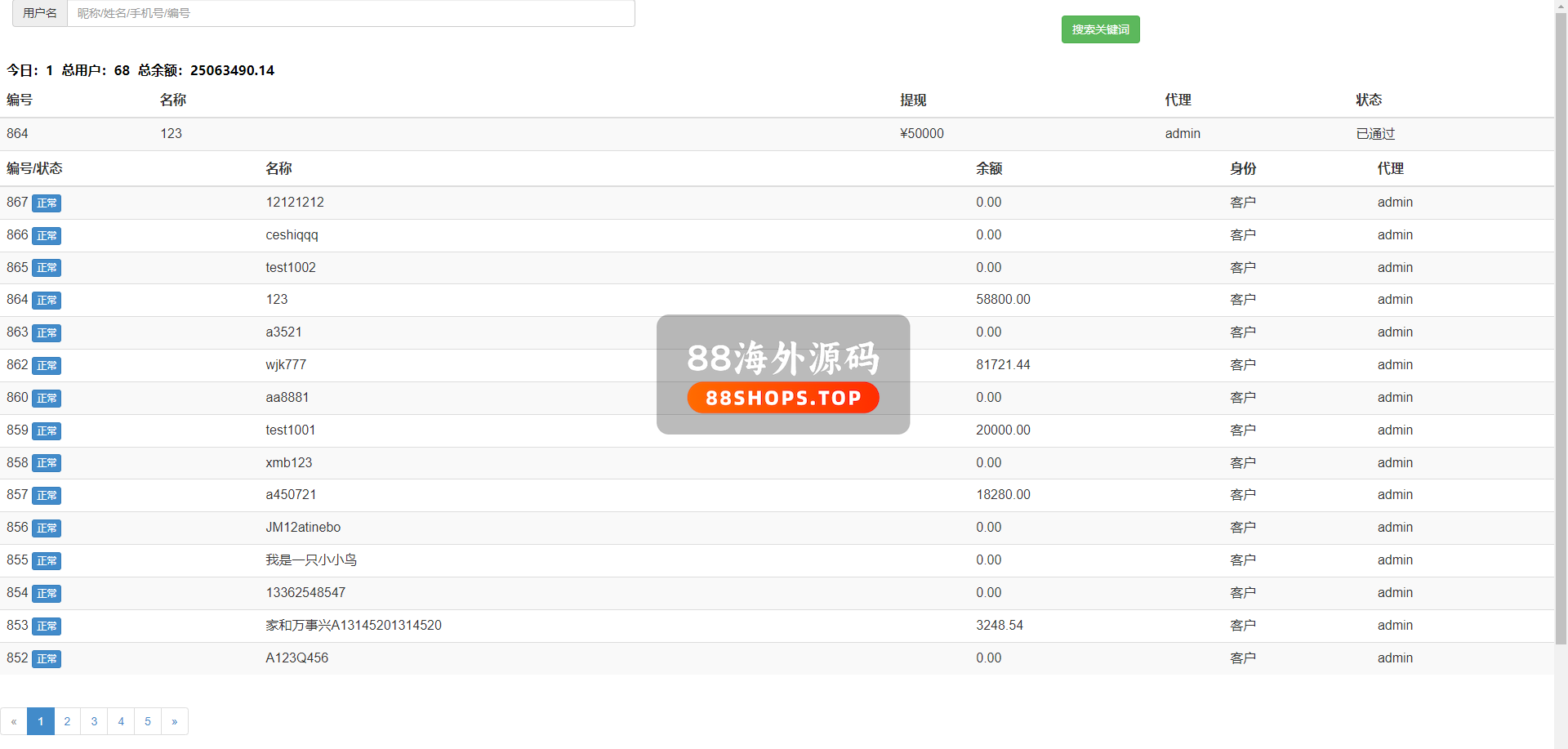Click the next page arrow »
Screen dimensions: 1568x749
tap(175, 721)
